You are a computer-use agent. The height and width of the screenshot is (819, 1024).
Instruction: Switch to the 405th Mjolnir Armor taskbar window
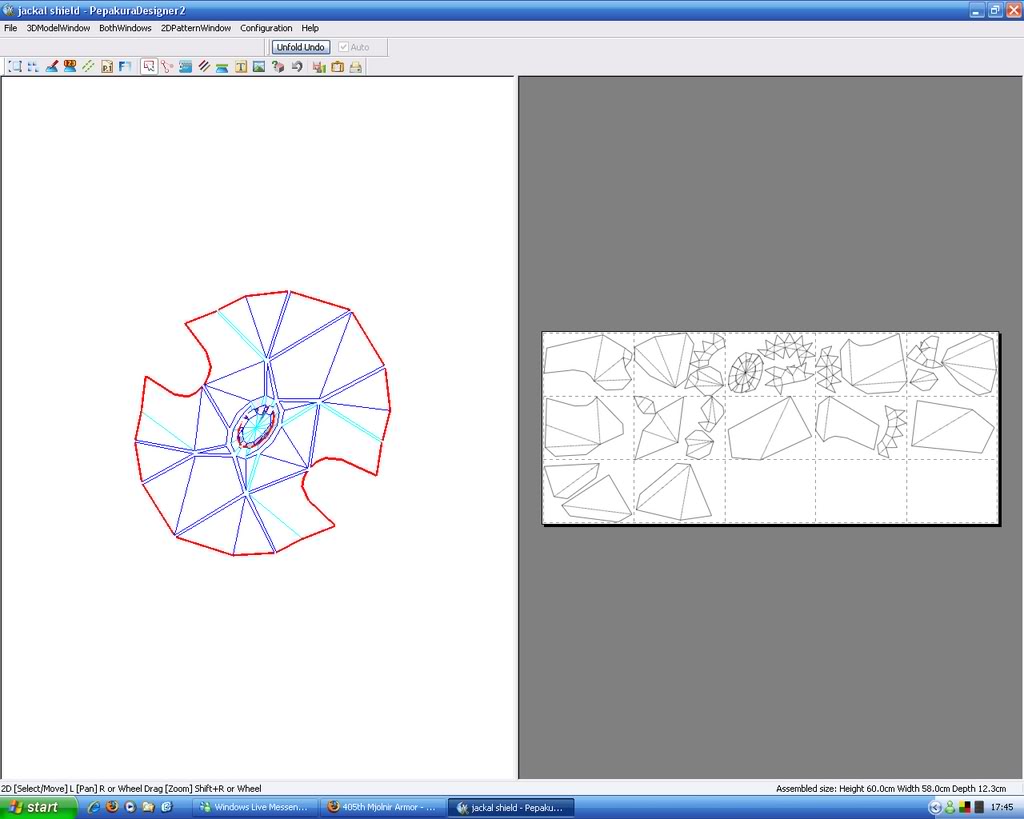tap(381, 807)
